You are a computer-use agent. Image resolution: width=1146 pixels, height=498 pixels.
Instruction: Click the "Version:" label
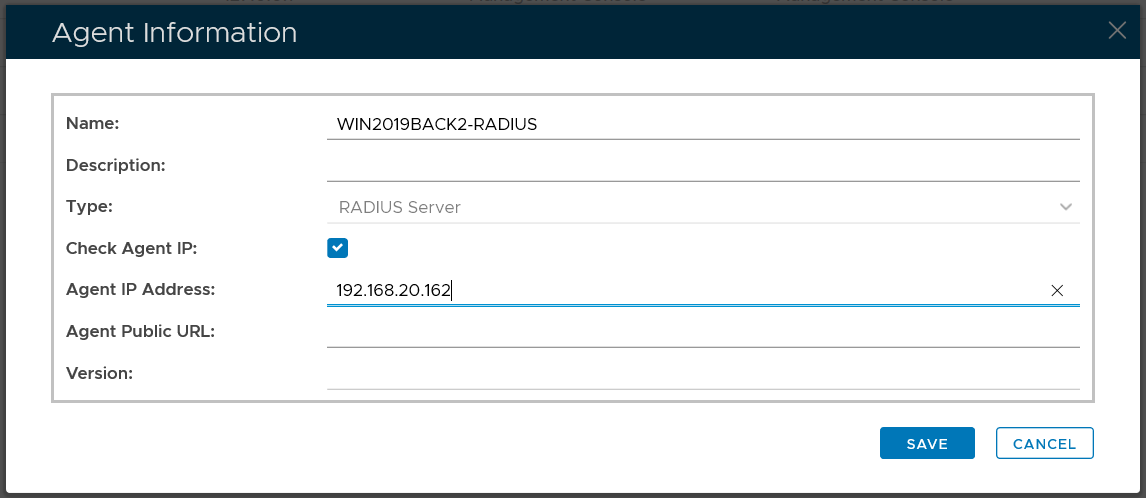[99, 373]
